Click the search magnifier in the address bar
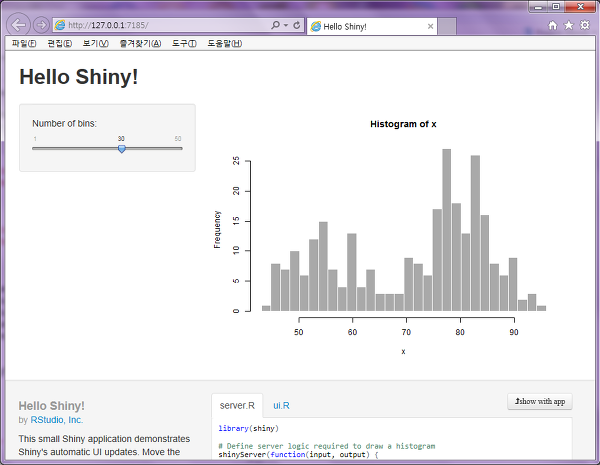 pyautogui.click(x=275, y=25)
